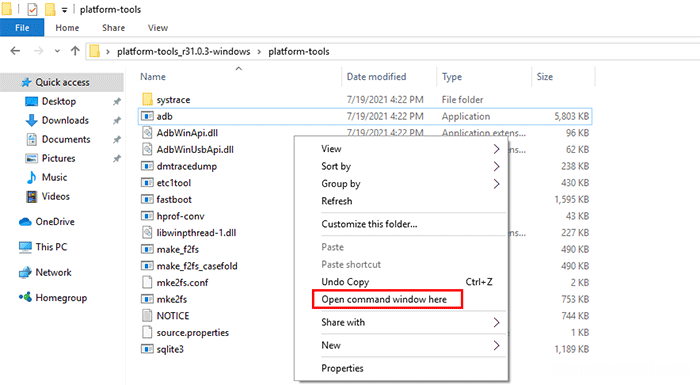Expand the View submenu in context menu

[x=496, y=149]
